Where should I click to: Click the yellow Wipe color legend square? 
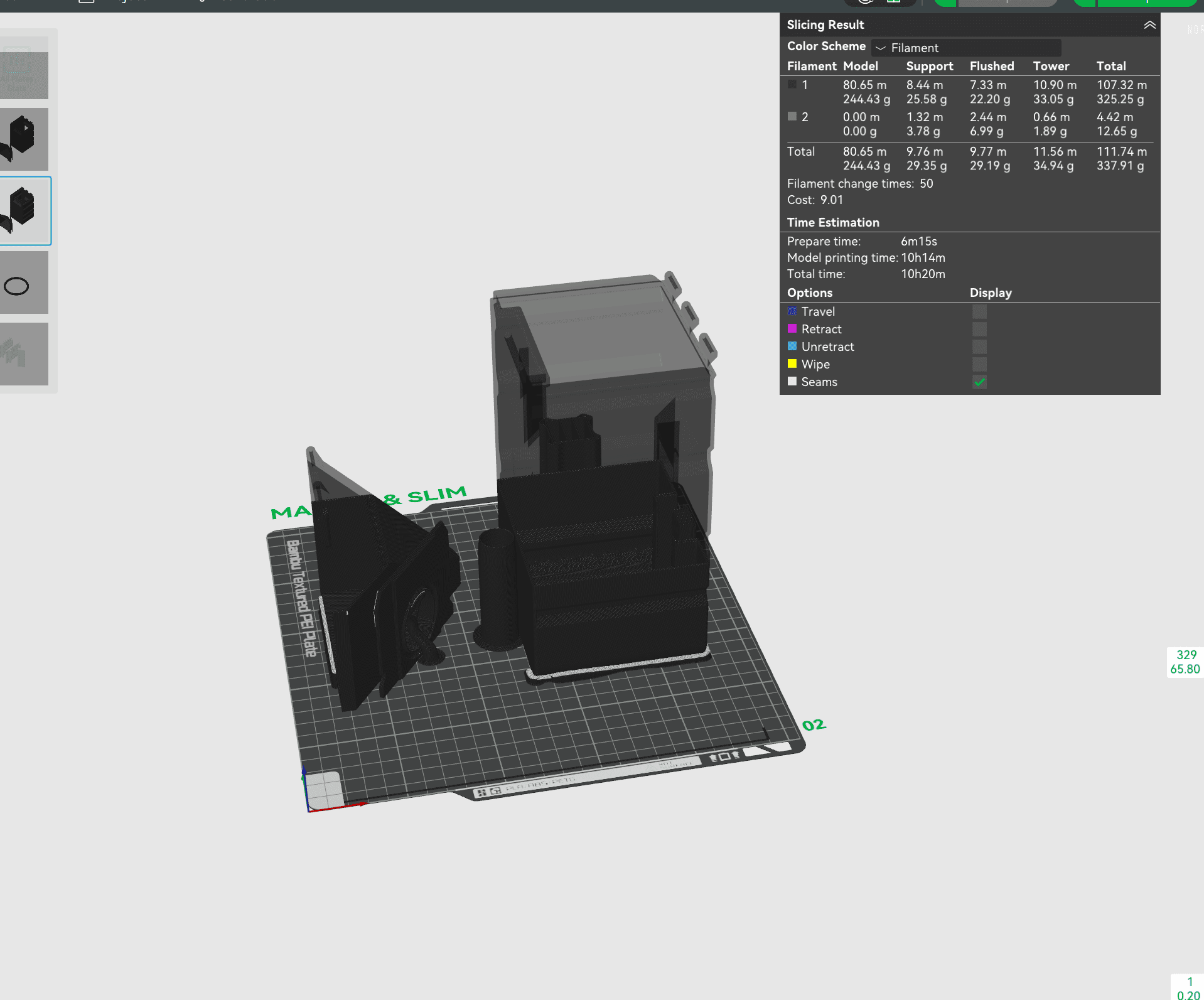pos(792,364)
